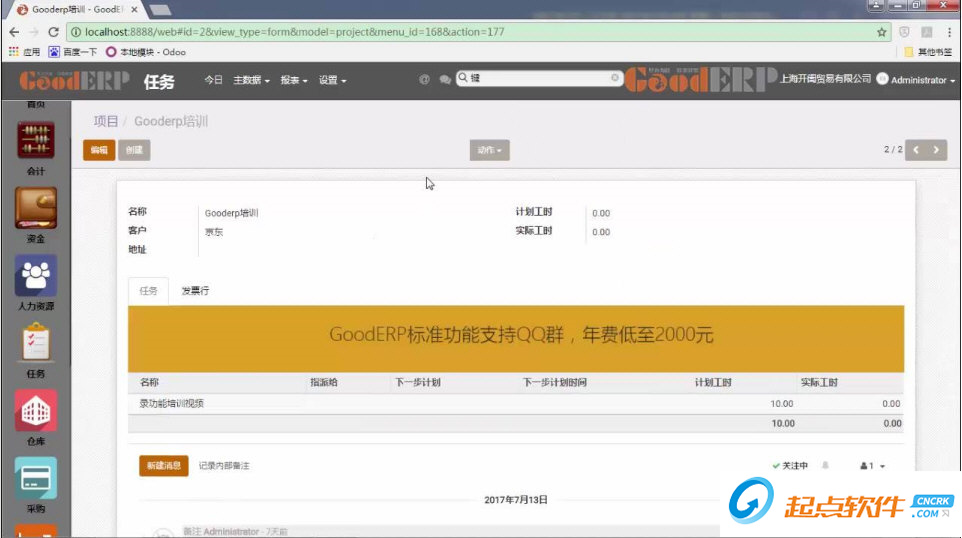Screen dimensions: 962x538
Task: Click the notification bell icon near 关注中
Action: tap(825, 466)
